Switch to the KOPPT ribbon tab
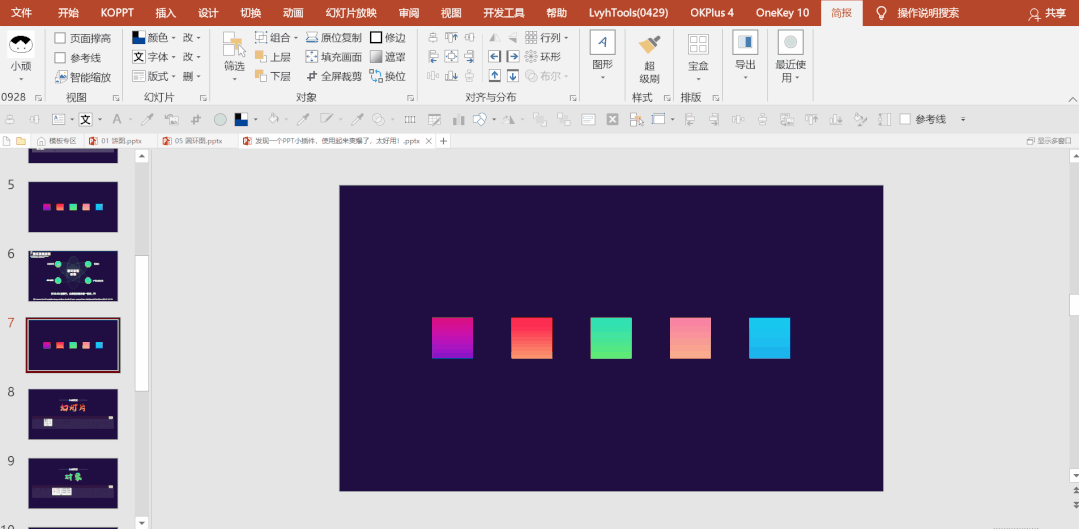 point(117,13)
